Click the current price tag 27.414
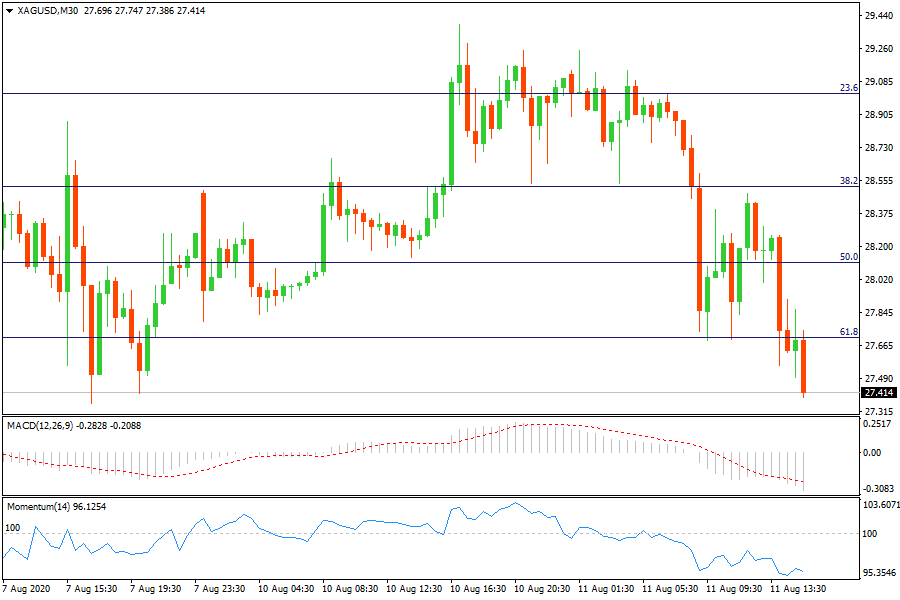900x600 pixels. (x=878, y=393)
